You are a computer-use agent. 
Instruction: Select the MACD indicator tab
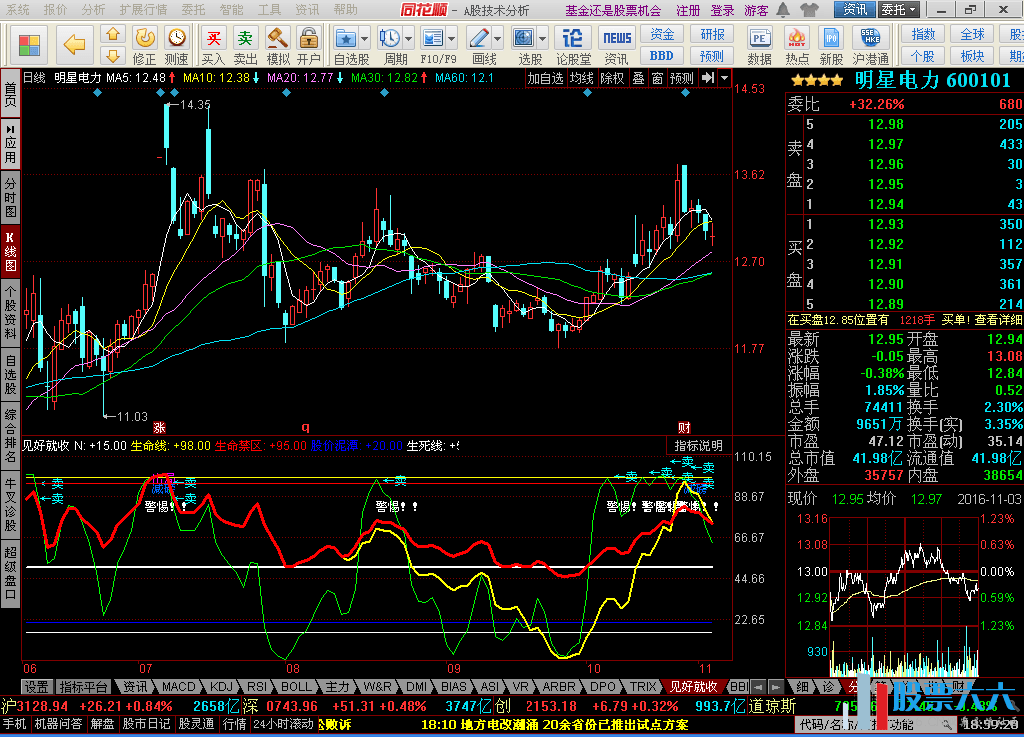pyautogui.click(x=178, y=687)
